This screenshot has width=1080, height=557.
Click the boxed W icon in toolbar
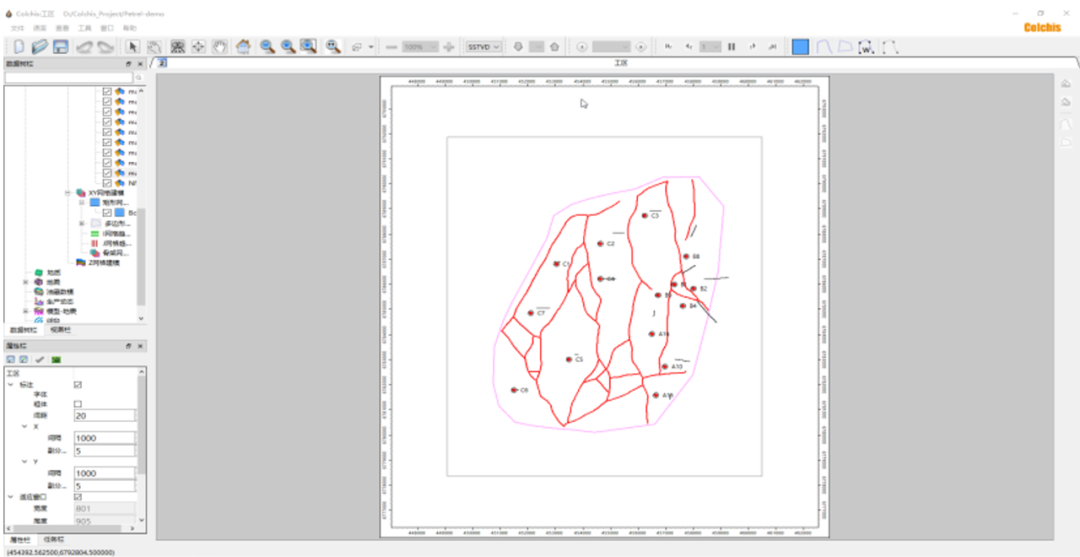click(x=866, y=47)
